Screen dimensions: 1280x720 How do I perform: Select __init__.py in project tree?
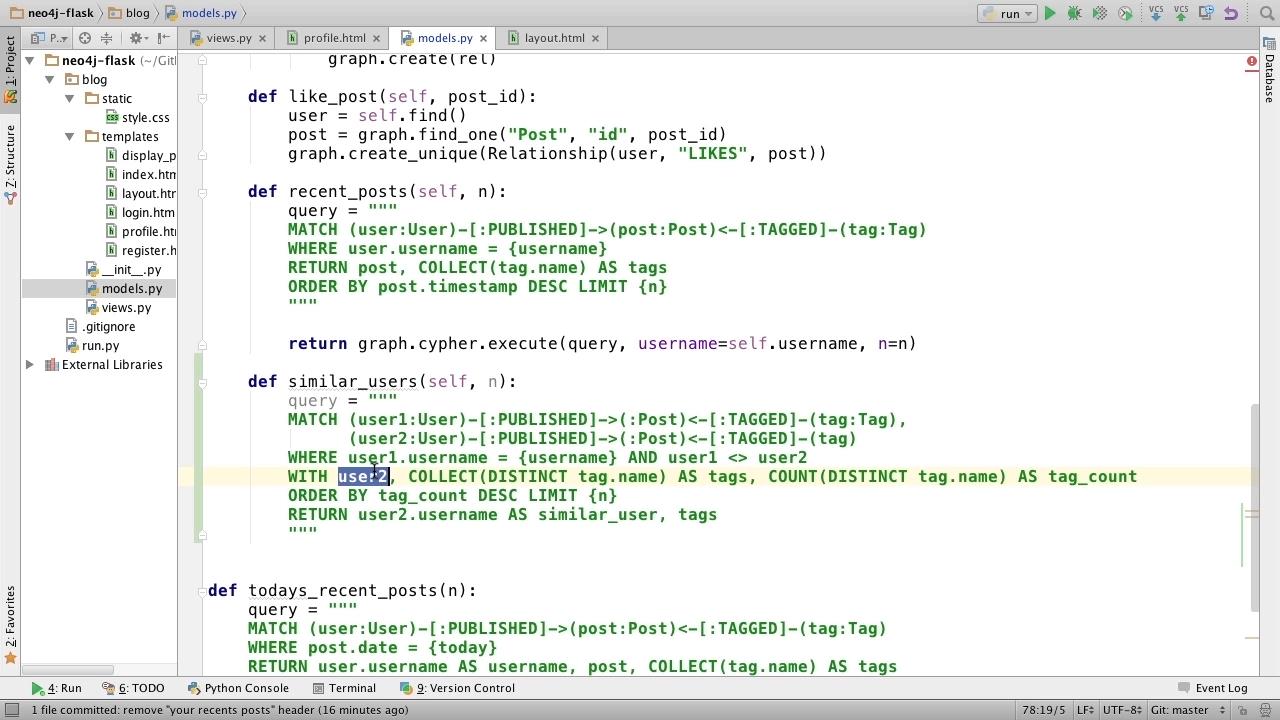[x=122, y=270]
